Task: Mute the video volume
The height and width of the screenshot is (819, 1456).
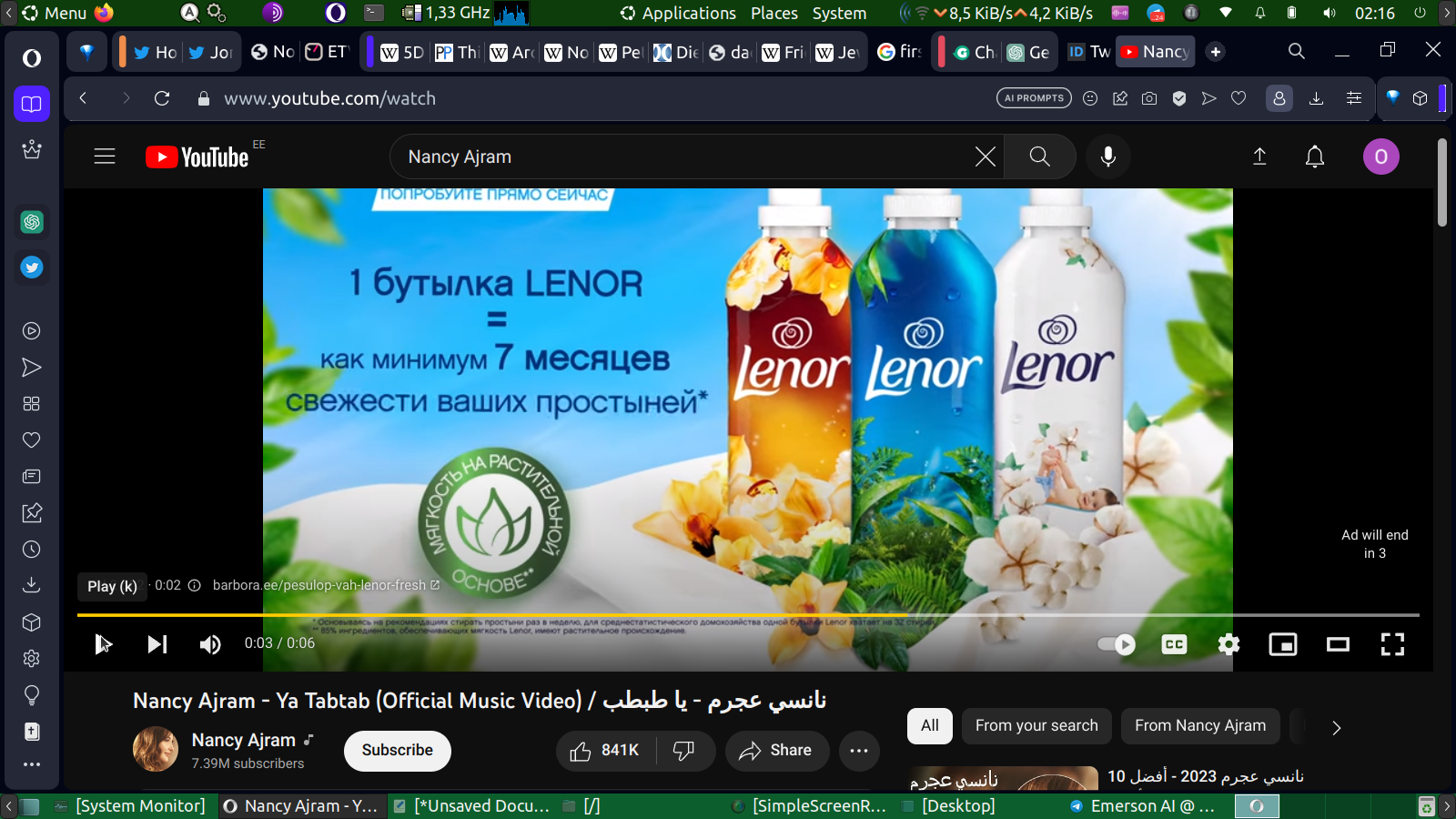Action: (x=210, y=644)
